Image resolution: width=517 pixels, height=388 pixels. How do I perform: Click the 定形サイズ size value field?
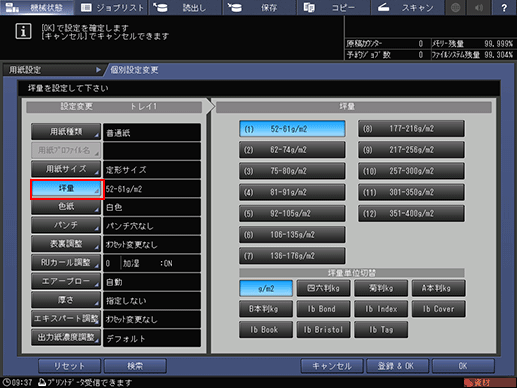[x=152, y=170]
